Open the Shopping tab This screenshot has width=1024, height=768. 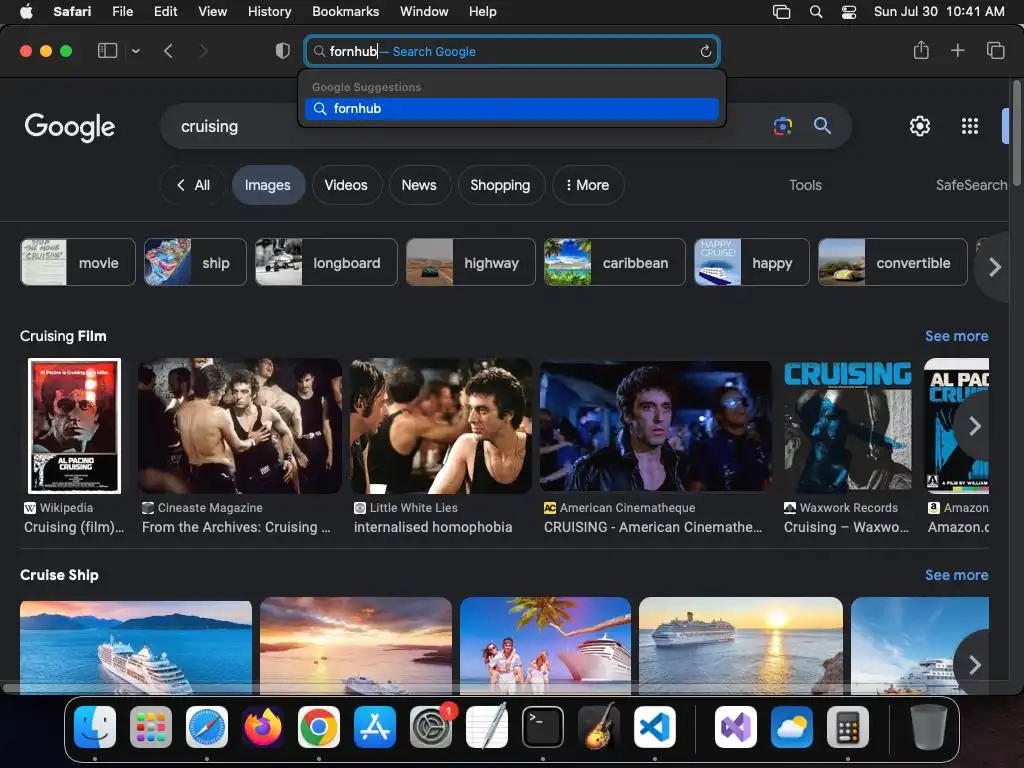point(500,185)
